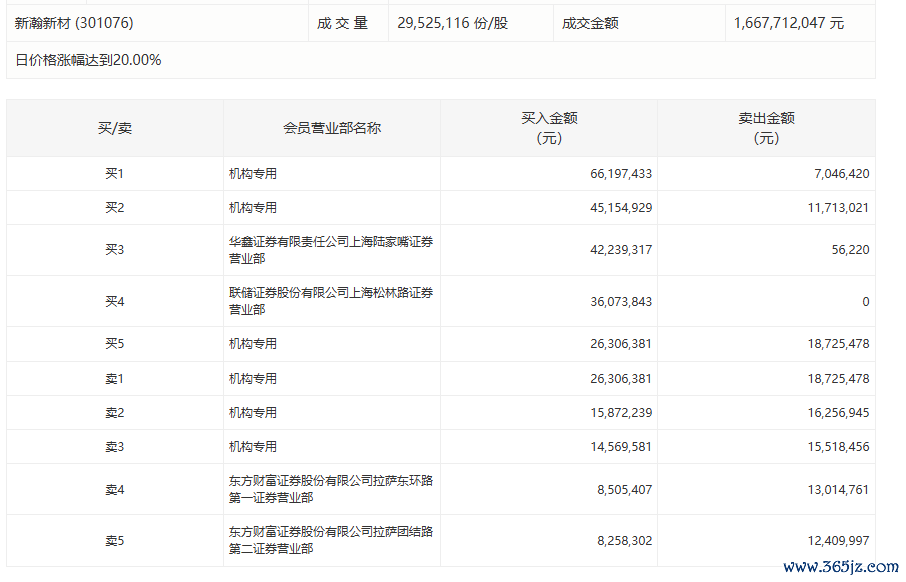Click 机构专用 in the 卖3 row
The image size is (906, 582).
point(253,447)
